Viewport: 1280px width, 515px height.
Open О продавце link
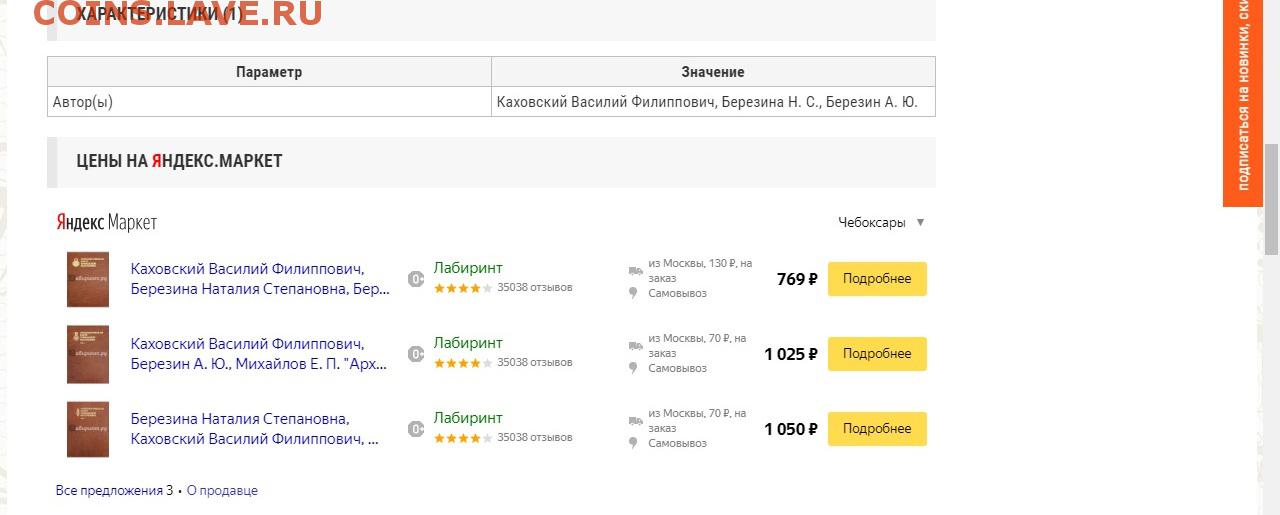click(222, 491)
